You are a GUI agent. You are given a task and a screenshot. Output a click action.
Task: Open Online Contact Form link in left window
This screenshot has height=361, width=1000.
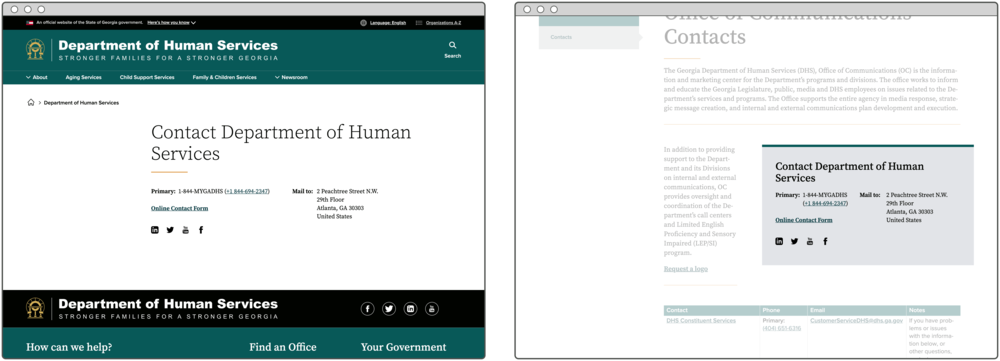point(179,208)
